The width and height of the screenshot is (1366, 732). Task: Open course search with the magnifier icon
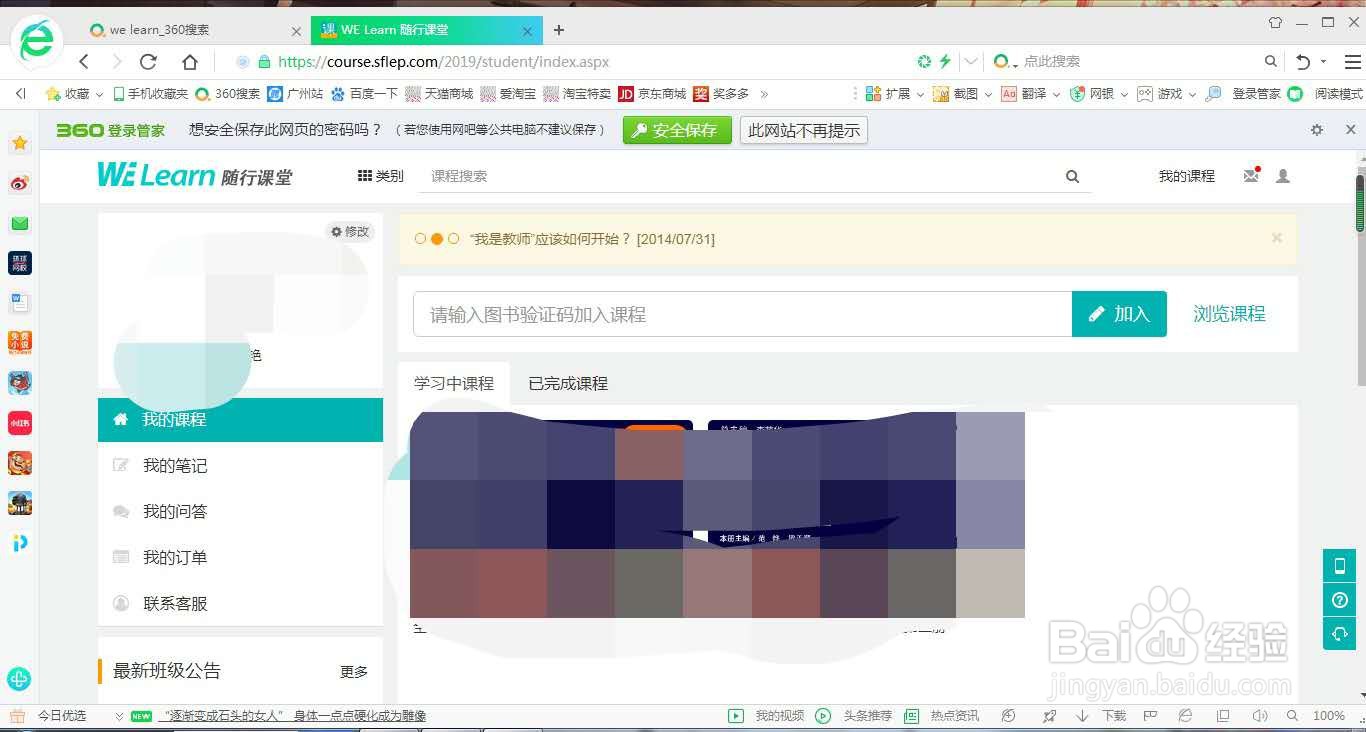pyautogui.click(x=1072, y=176)
